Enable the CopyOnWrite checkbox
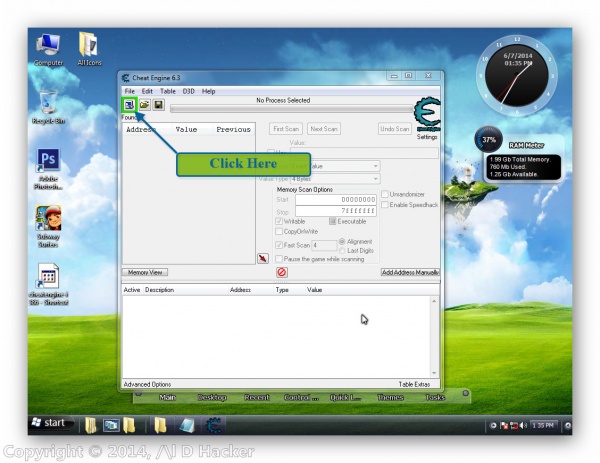Screen dimensions: 600x463 pyautogui.click(x=279, y=232)
